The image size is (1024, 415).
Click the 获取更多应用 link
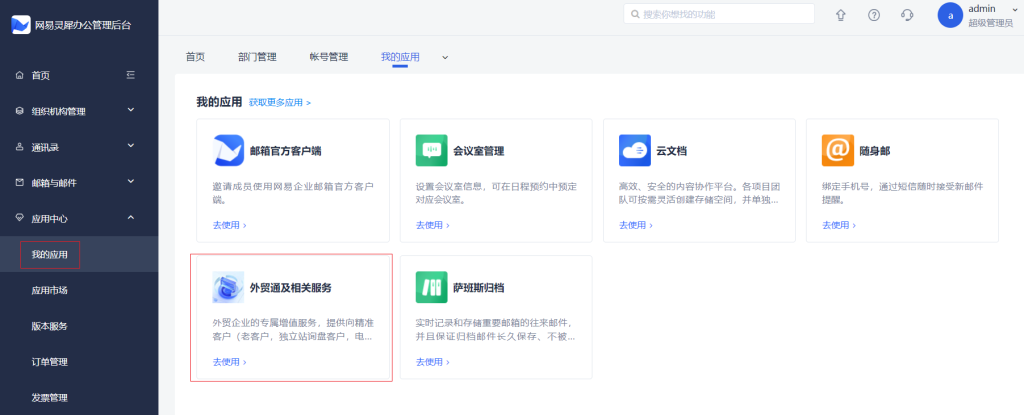(x=280, y=103)
